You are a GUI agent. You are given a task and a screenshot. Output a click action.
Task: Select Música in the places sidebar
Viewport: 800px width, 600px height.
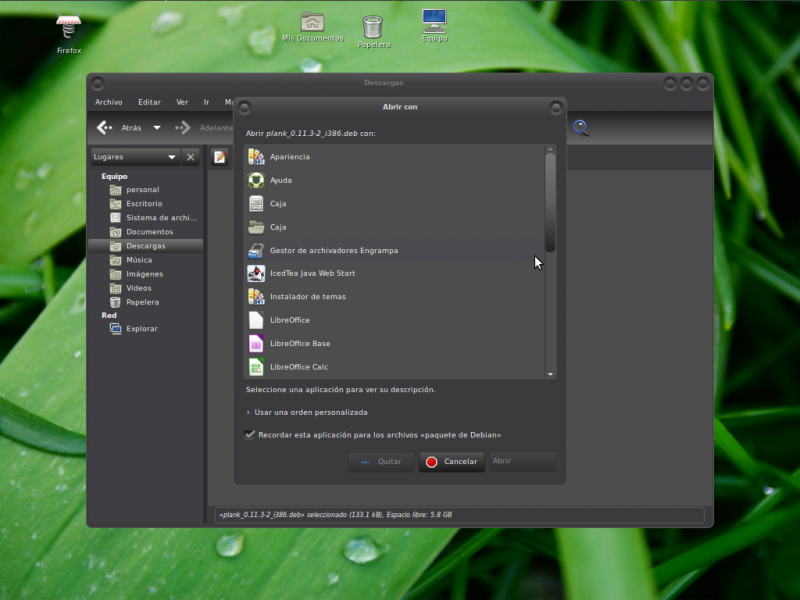139,260
